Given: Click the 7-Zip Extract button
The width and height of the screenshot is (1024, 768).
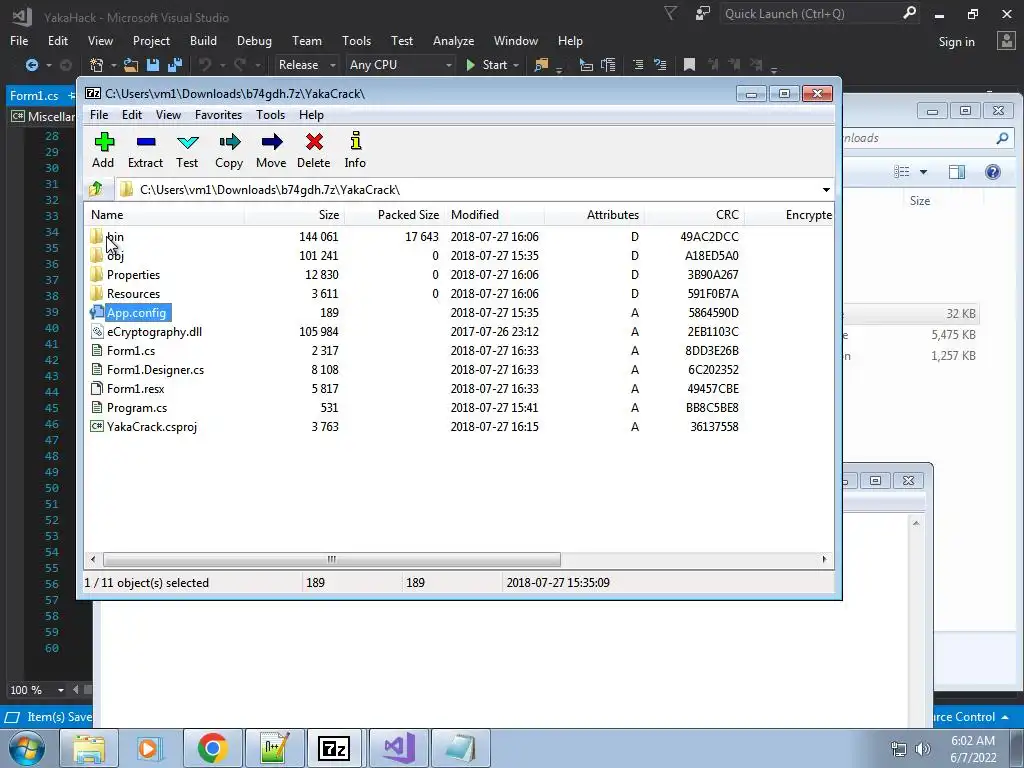Looking at the screenshot, I should (145, 150).
